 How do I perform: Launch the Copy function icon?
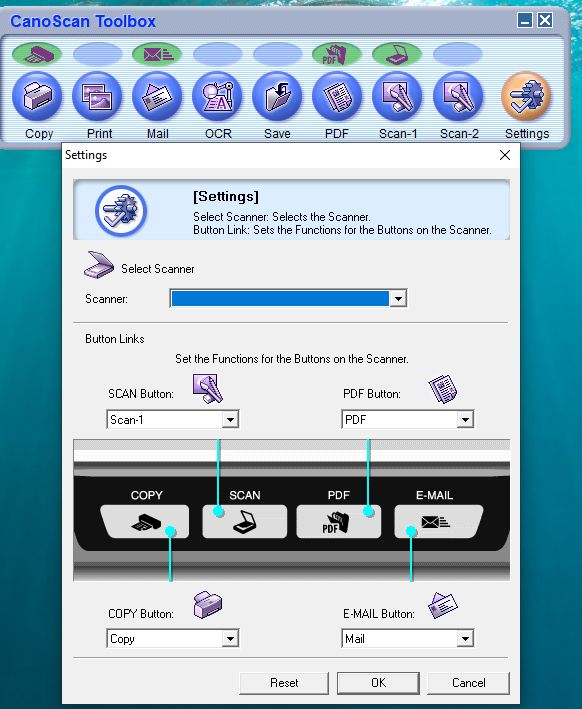click(x=37, y=96)
